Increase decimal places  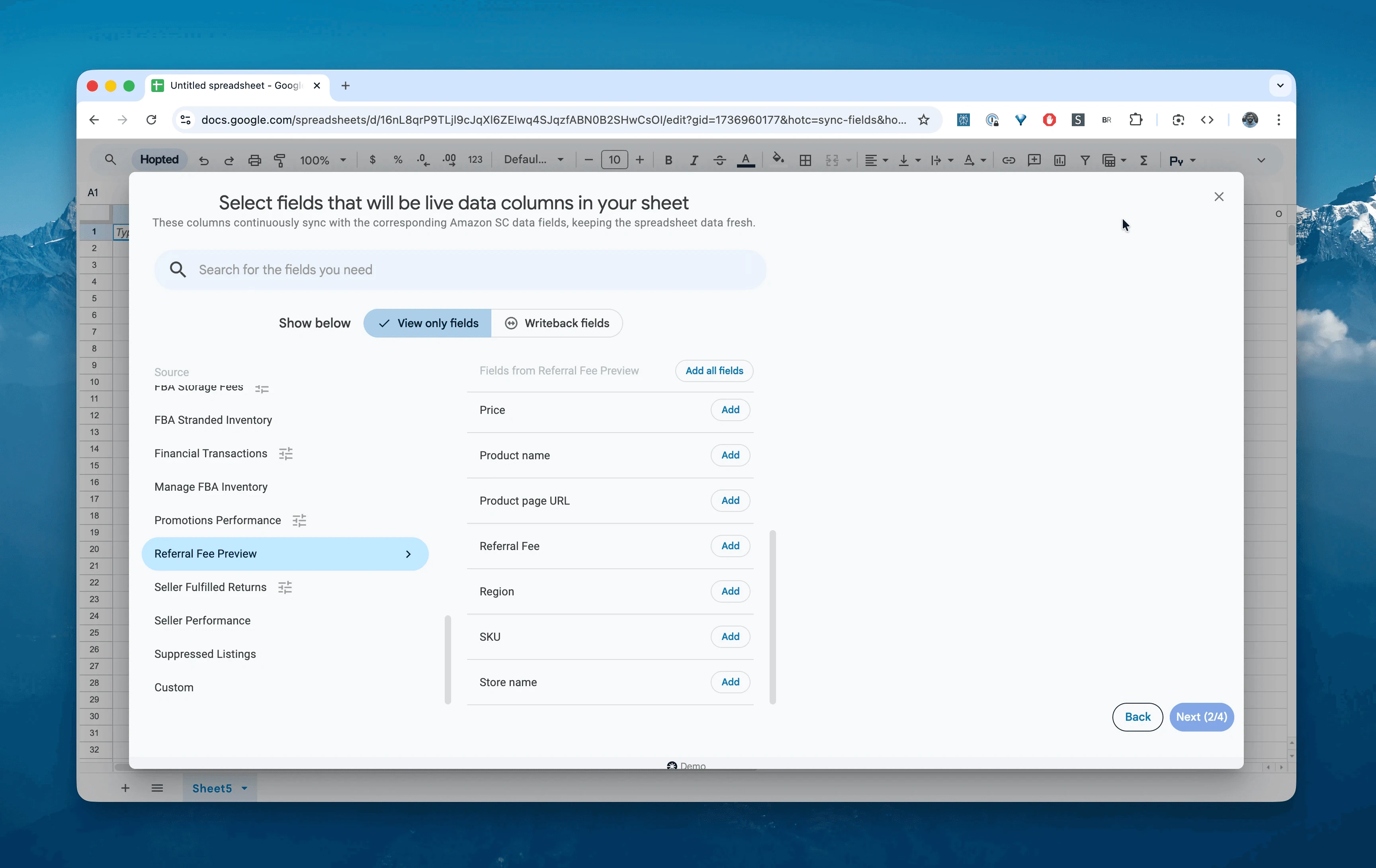point(449,160)
